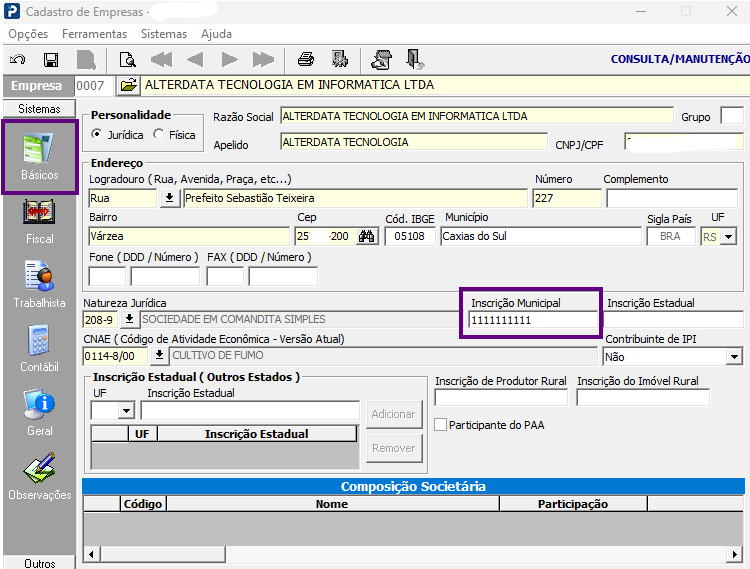
Task: Select Física personality radio button
Action: point(158,134)
